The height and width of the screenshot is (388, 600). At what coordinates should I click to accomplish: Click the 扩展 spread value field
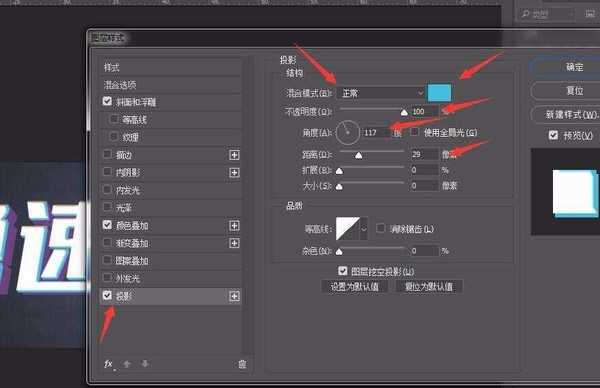coord(424,170)
